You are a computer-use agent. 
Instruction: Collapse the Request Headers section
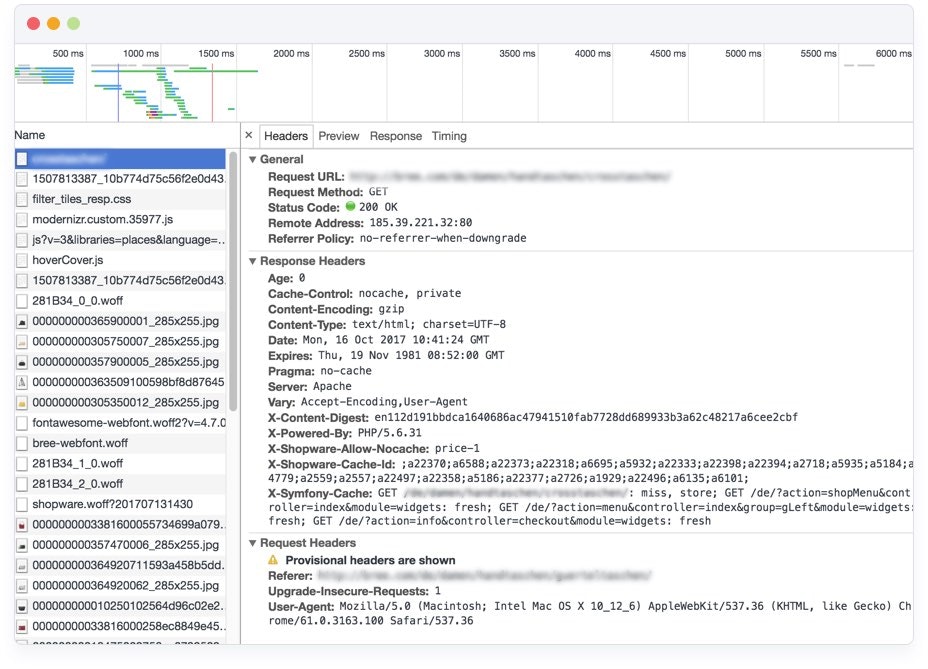252,543
